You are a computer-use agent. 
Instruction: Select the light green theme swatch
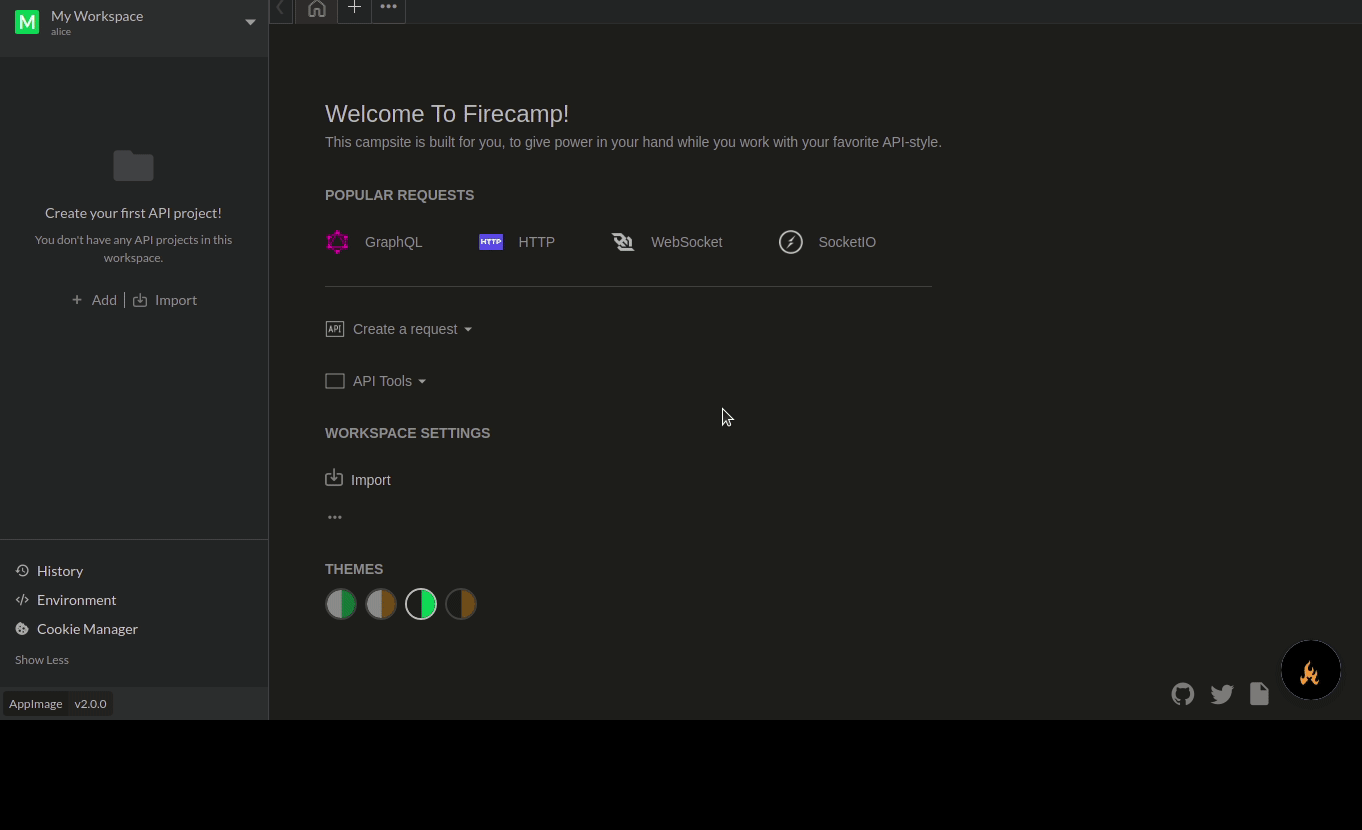click(x=341, y=604)
